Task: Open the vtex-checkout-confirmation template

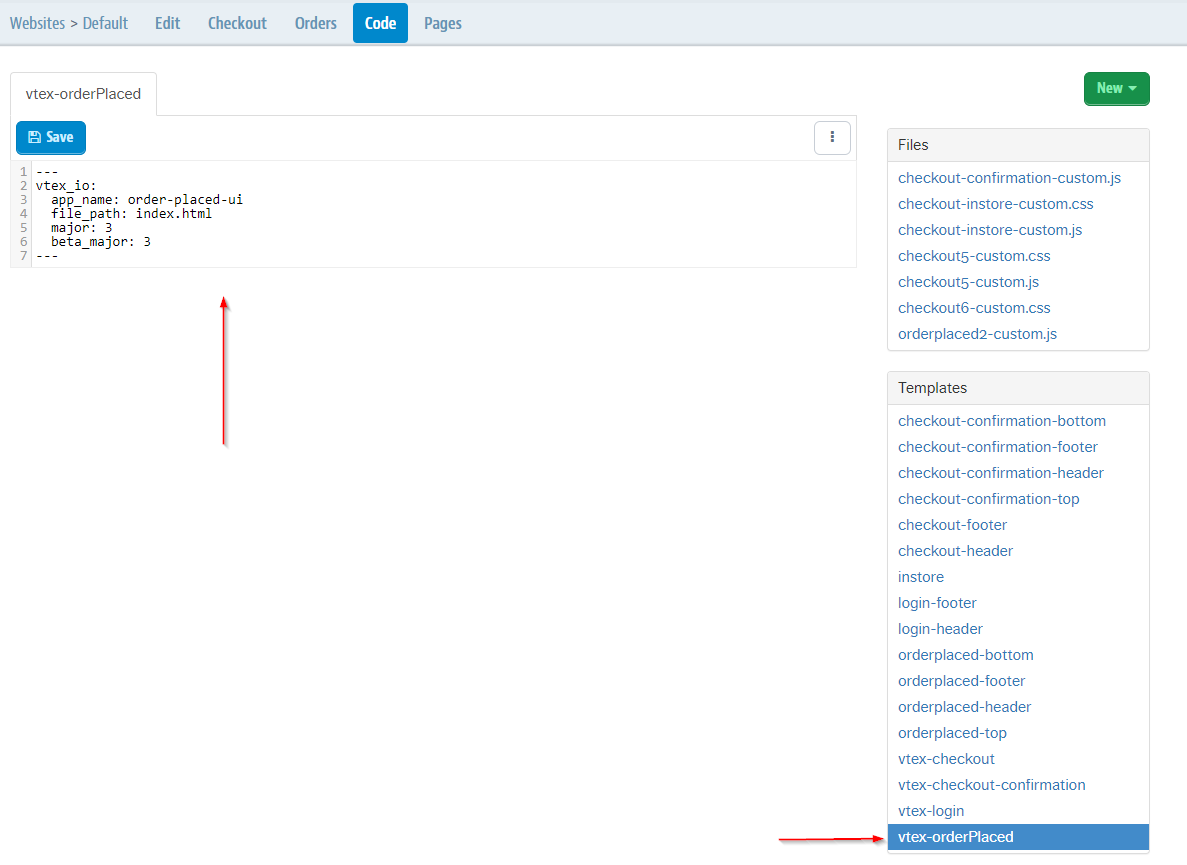Action: pos(991,785)
